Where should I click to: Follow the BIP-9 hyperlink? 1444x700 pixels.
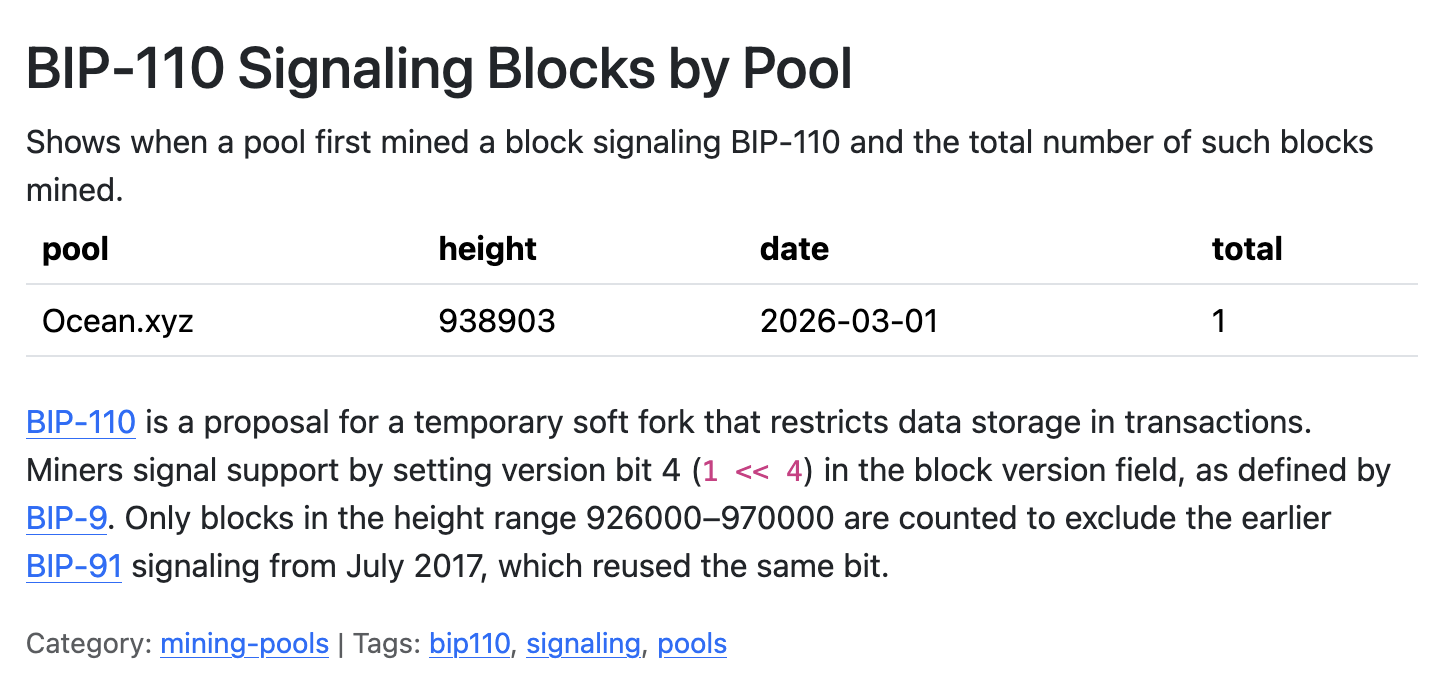point(66,518)
